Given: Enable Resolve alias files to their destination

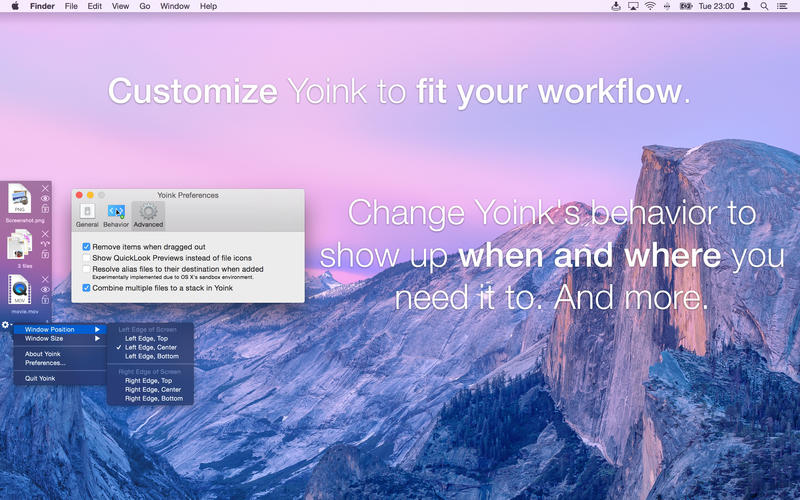Looking at the screenshot, I should pyautogui.click(x=87, y=269).
